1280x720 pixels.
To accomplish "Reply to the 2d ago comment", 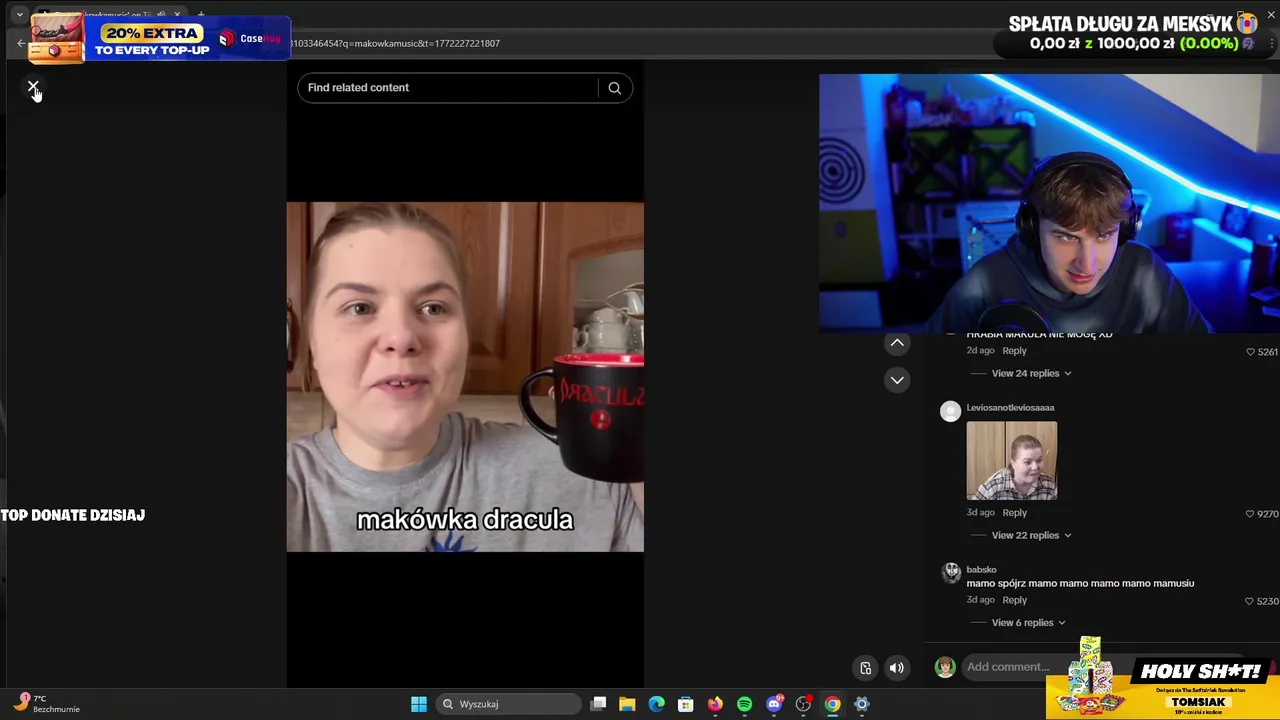I will click(1014, 351).
